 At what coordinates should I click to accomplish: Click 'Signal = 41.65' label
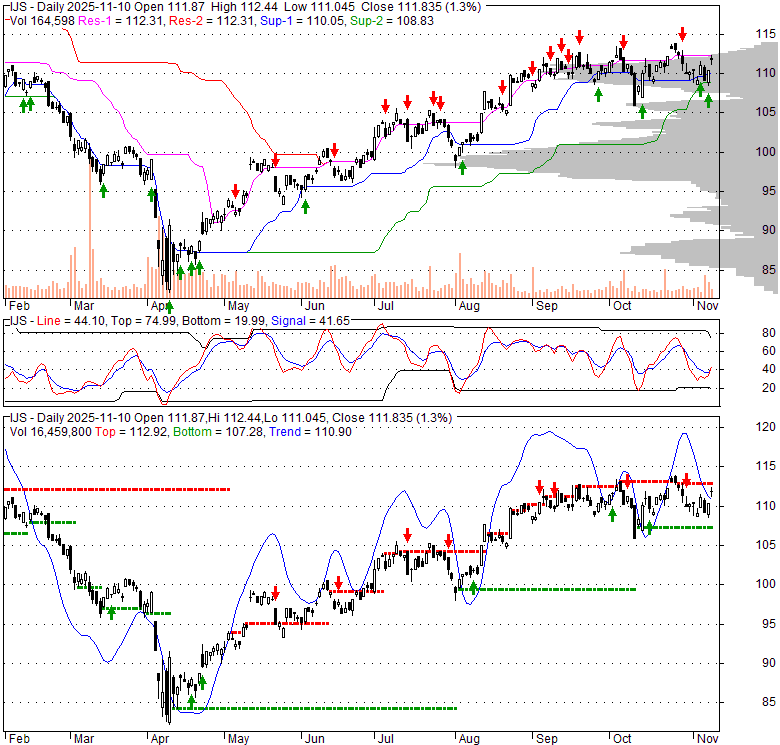(310, 321)
